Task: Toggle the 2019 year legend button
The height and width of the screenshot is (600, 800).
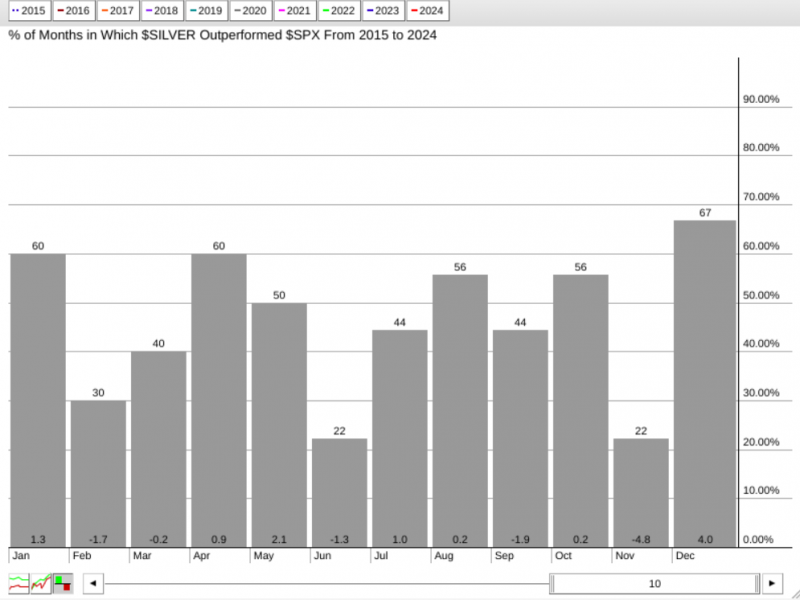Action: pyautogui.click(x=207, y=11)
